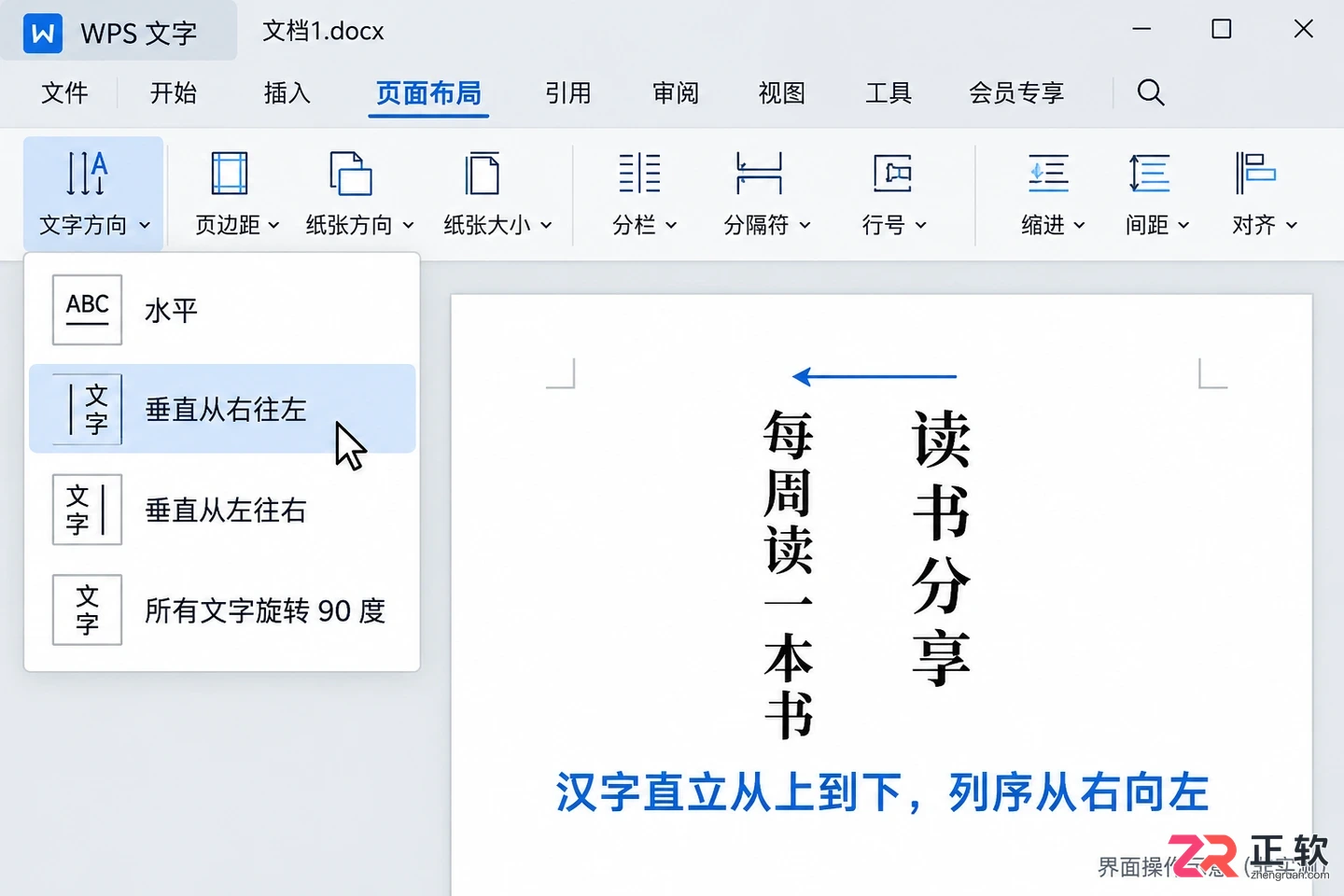Select the 文档1.docx document tab
This screenshot has width=1344, height=896.
323,31
